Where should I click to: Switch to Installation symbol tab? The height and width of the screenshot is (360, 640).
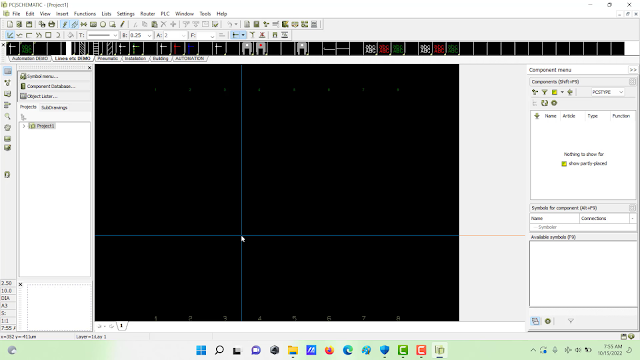tap(135, 58)
